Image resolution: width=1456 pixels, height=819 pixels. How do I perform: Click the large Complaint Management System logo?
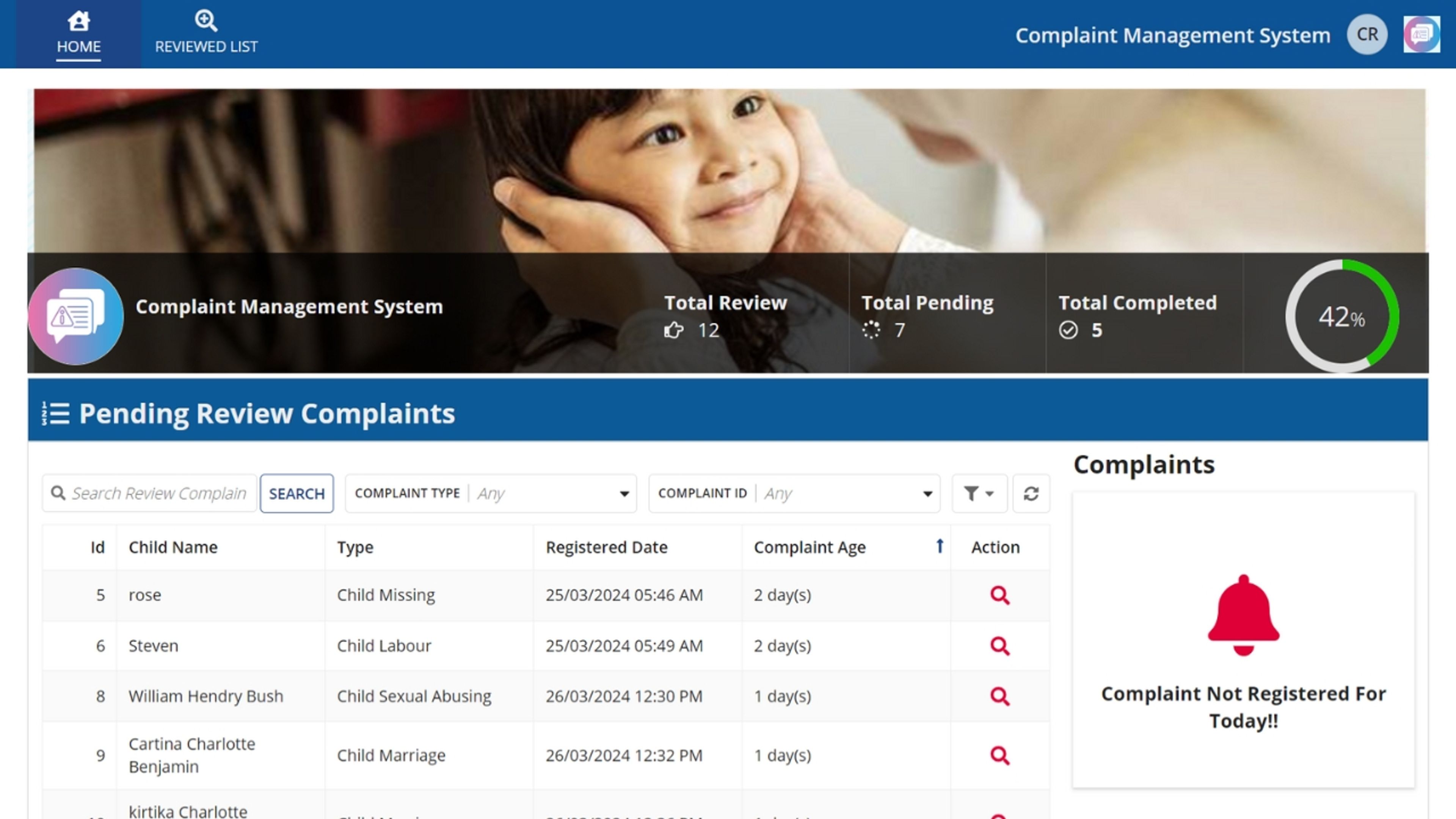coord(76,316)
